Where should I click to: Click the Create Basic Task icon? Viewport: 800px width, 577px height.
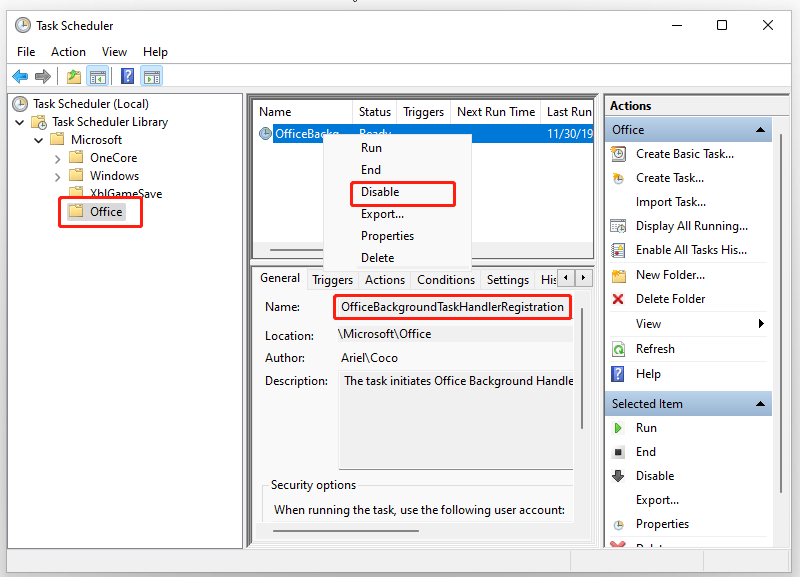coord(619,154)
